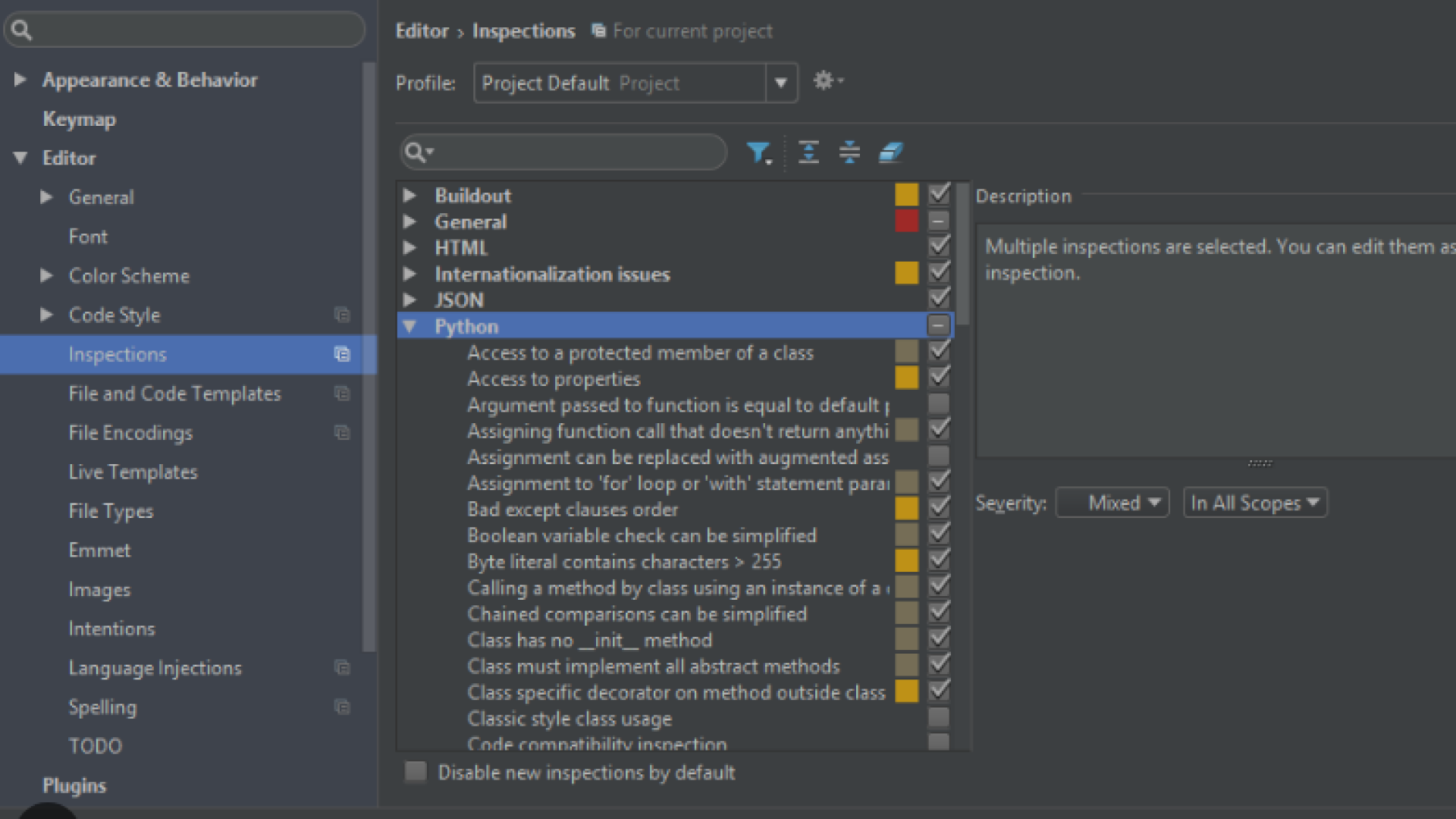Click the yellow severity swatch for Buildout
Screen dimensions: 1456x819
point(906,195)
